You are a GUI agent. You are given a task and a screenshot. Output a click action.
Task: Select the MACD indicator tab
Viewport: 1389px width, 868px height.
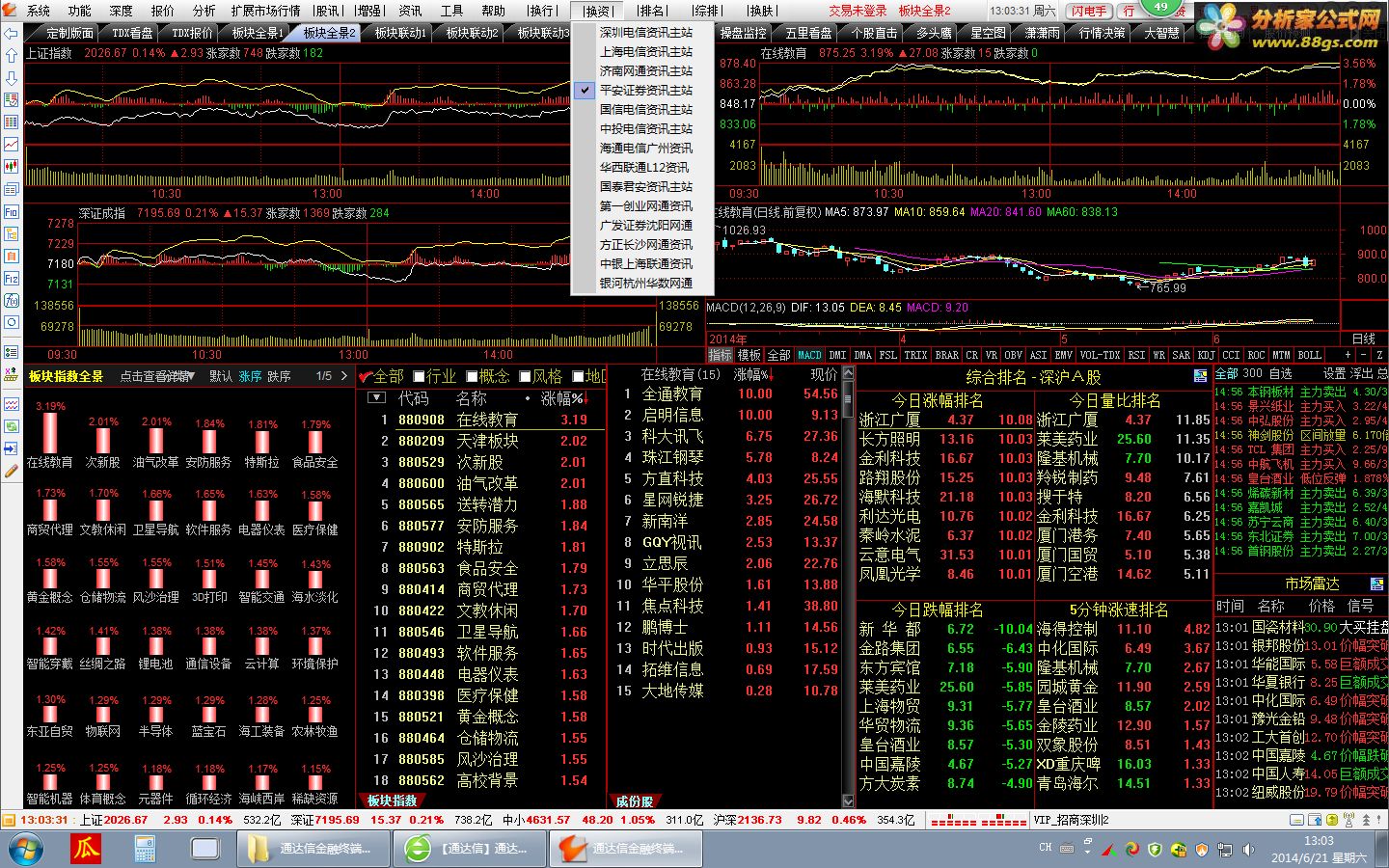pyautogui.click(x=809, y=355)
